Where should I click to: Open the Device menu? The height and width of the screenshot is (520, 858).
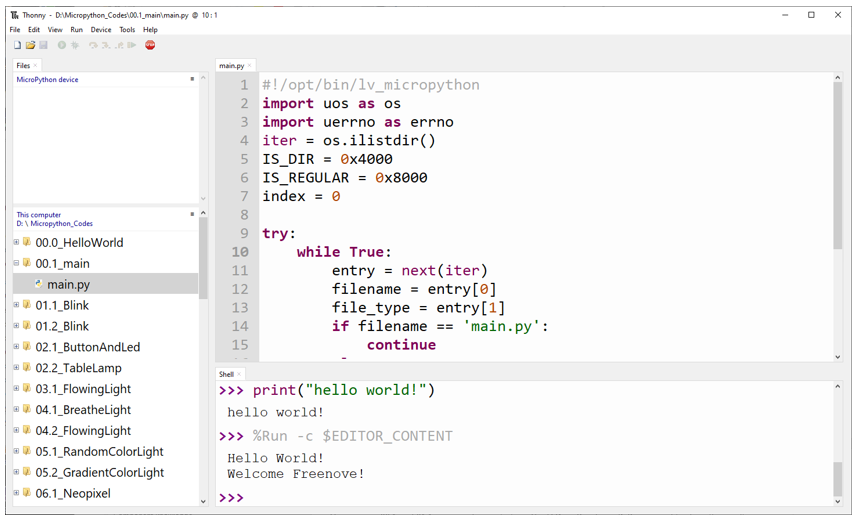[x=101, y=30]
